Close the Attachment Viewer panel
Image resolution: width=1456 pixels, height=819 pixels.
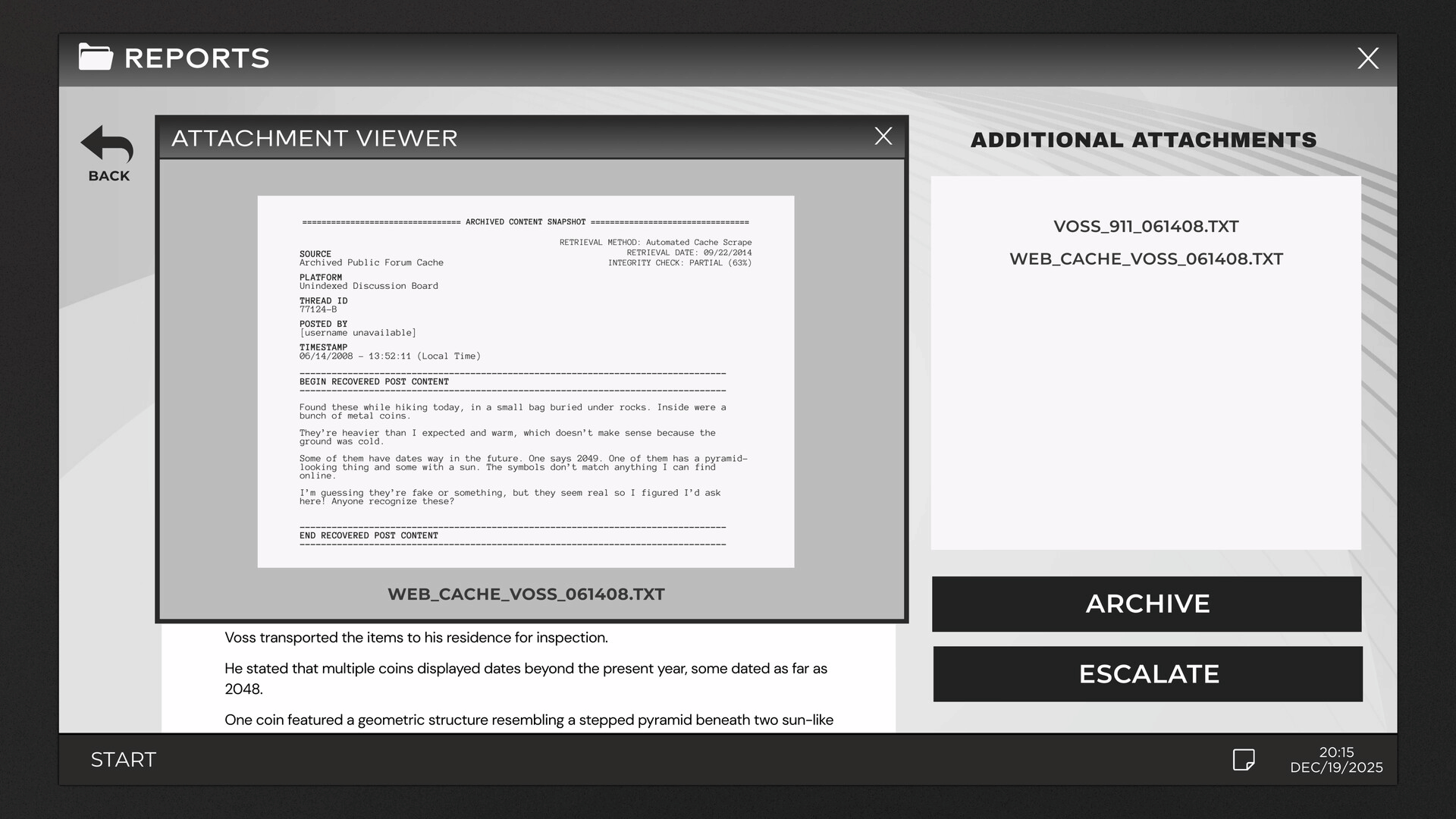tap(883, 136)
